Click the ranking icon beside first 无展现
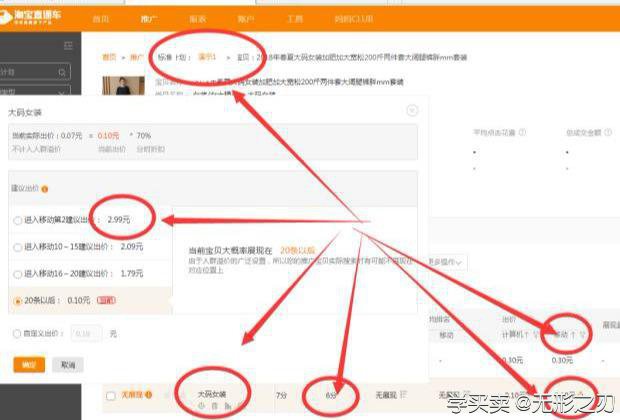This screenshot has height=420, width=620. 403,395
